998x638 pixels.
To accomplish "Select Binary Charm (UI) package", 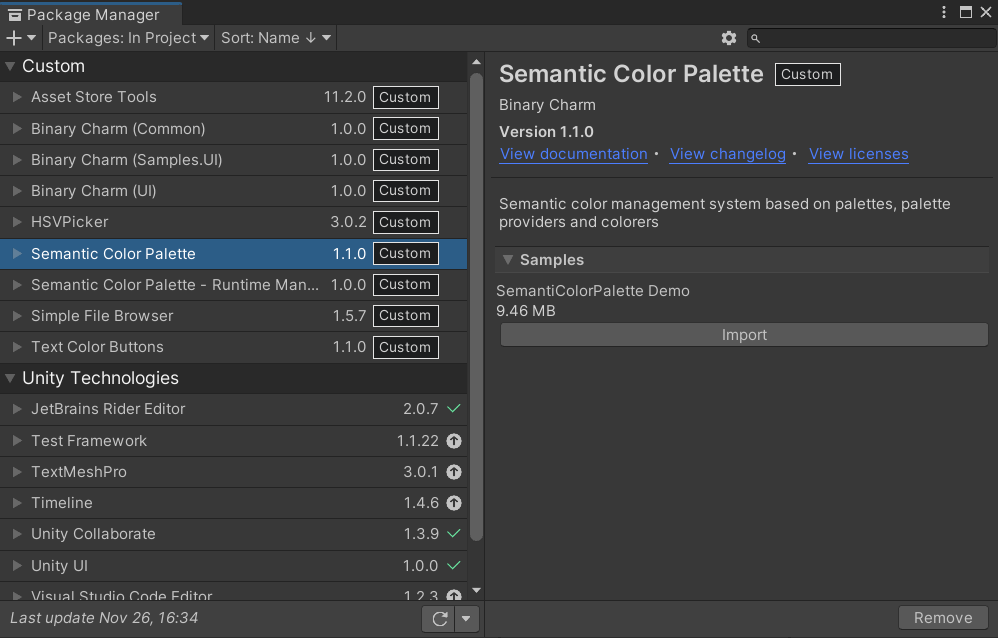I will click(234, 191).
